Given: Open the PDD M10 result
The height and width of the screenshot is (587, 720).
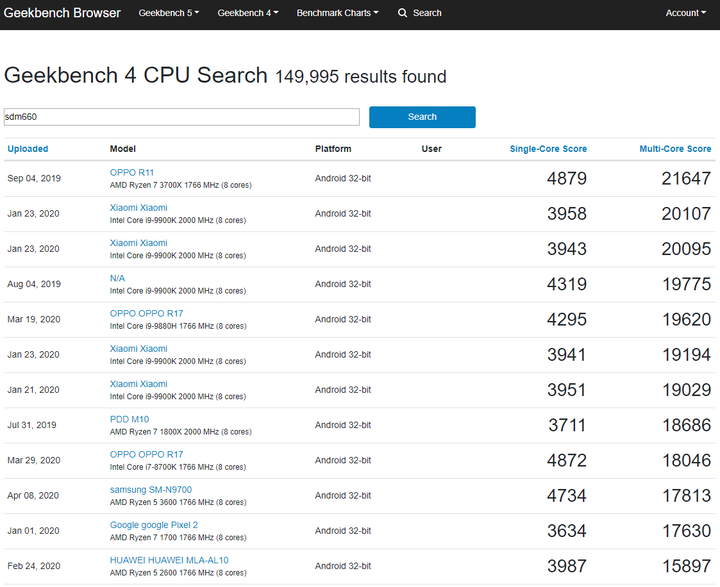Looking at the screenshot, I should pos(129,419).
